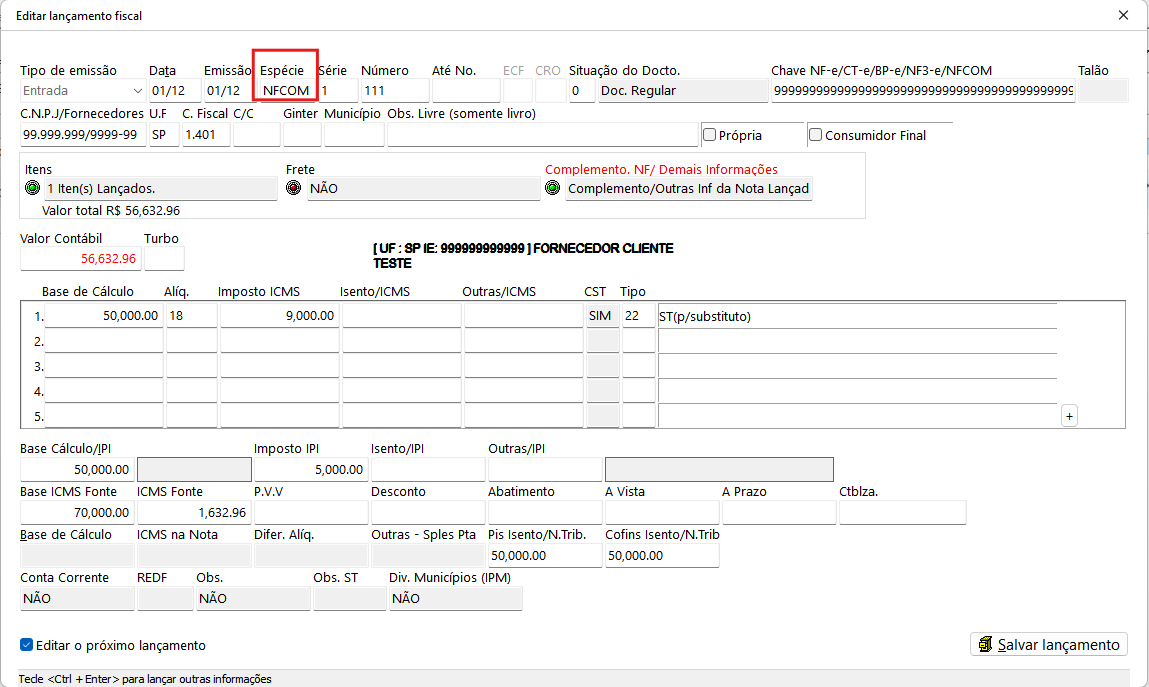1149x687 pixels.
Task: Open Complemento/Outras Inf da Nota button
Action: 688,188
